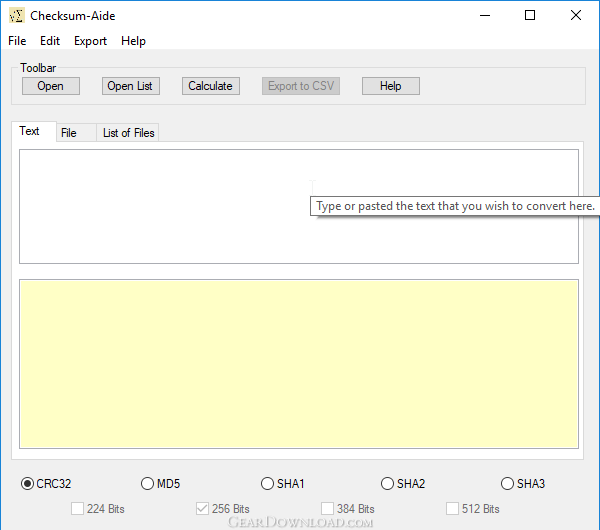This screenshot has width=600, height=530.
Task: Open the Export menu
Action: [90, 41]
